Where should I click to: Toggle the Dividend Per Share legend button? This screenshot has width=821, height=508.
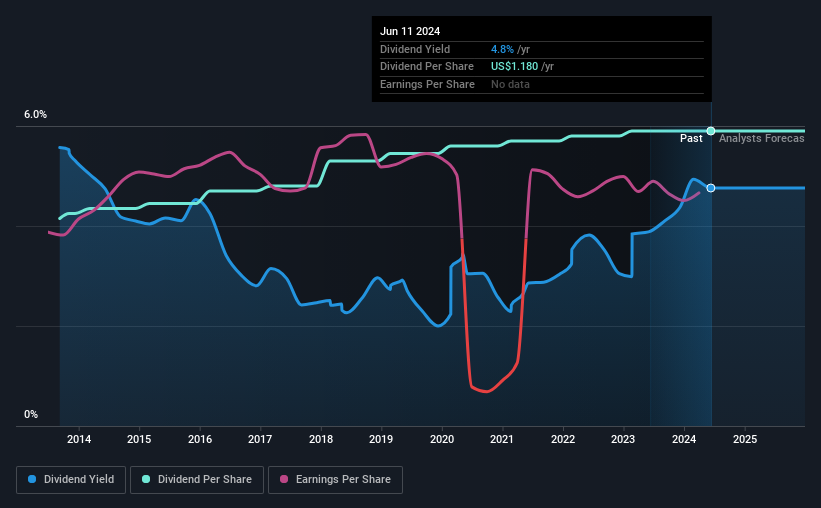[x=197, y=480]
